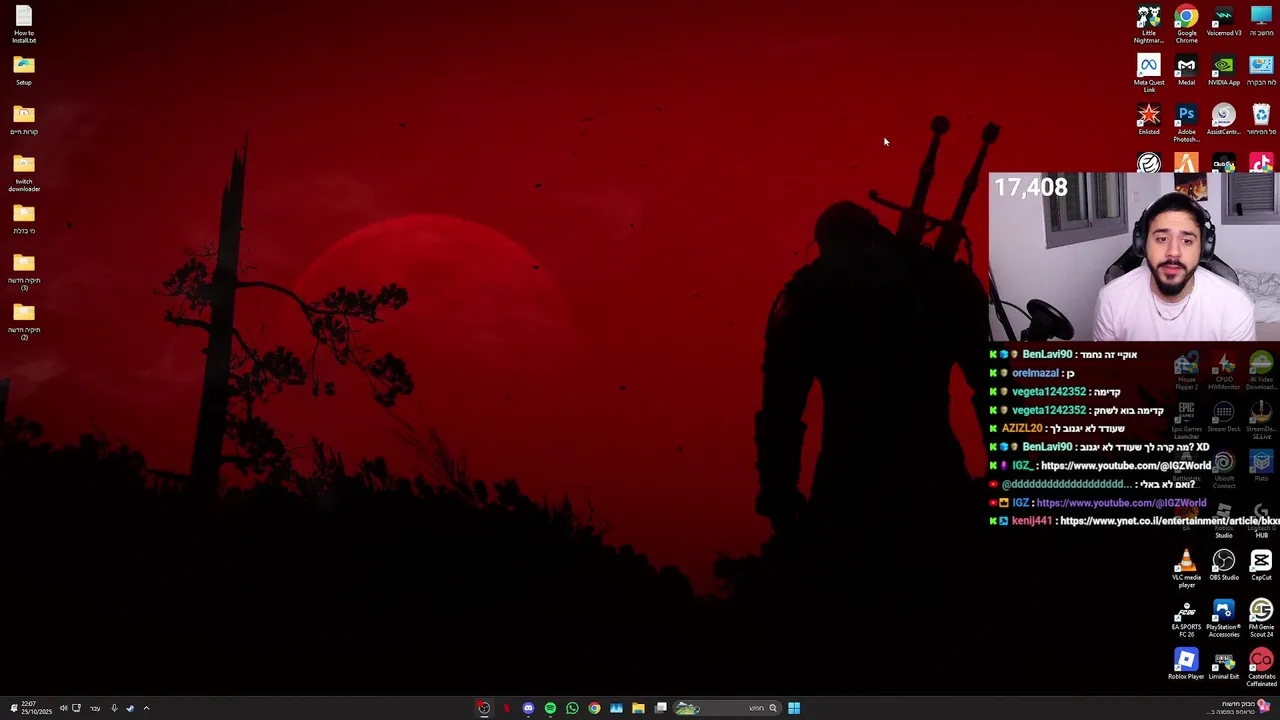Switch input language via עבר indicator

pyautogui.click(x=95, y=708)
